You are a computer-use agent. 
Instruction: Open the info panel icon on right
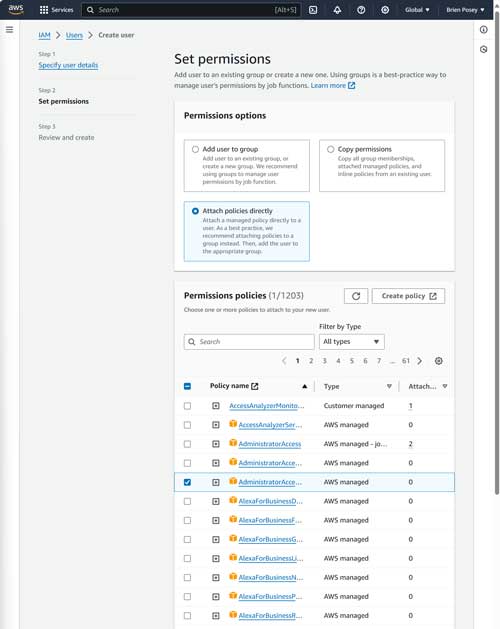point(484,30)
